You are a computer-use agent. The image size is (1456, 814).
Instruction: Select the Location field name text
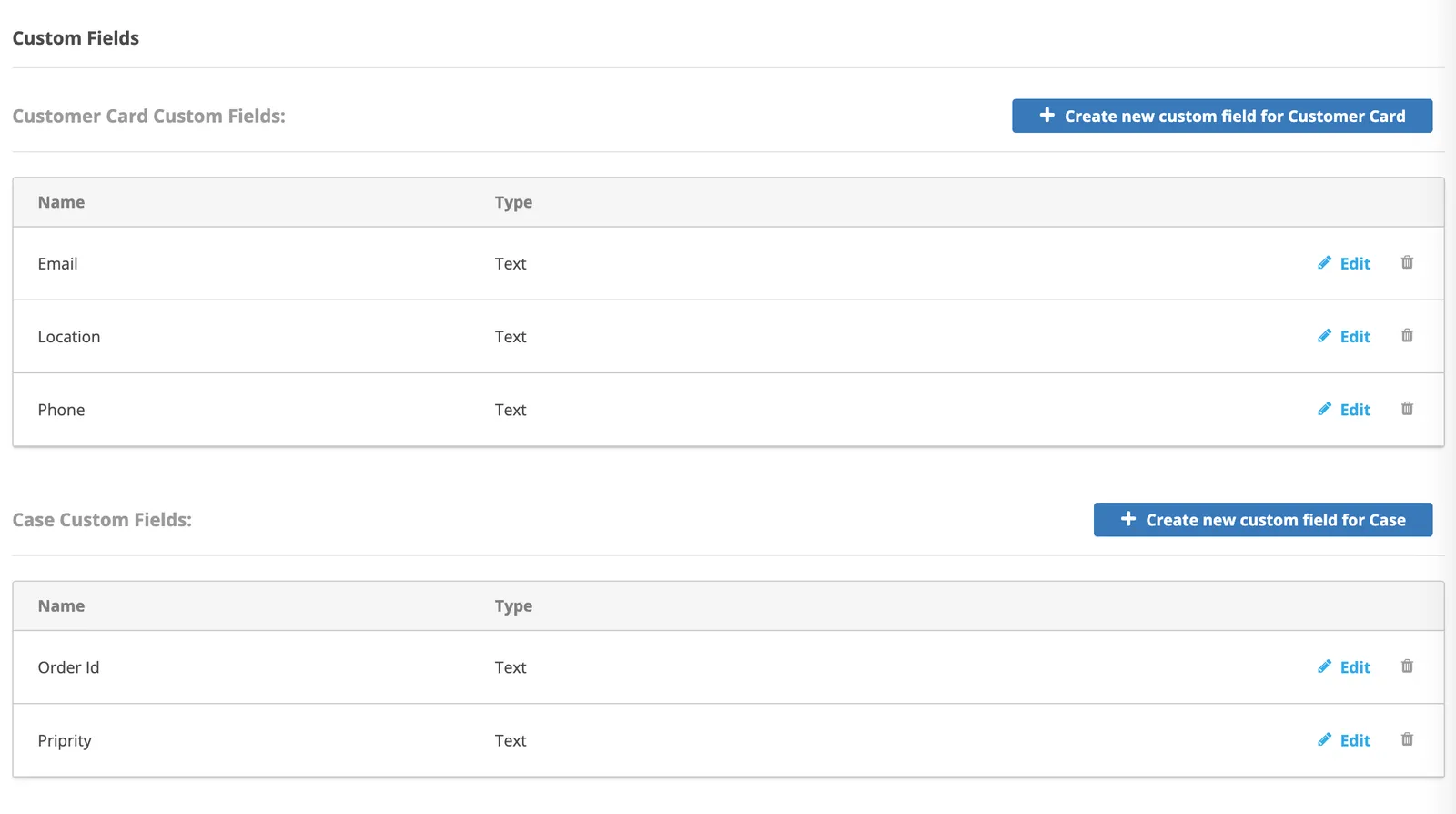click(x=69, y=336)
